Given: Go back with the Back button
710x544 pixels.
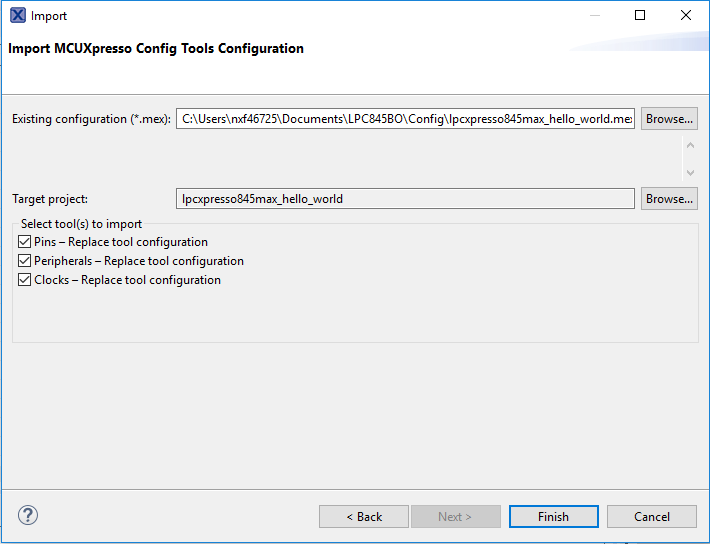Looking at the screenshot, I should [364, 517].
